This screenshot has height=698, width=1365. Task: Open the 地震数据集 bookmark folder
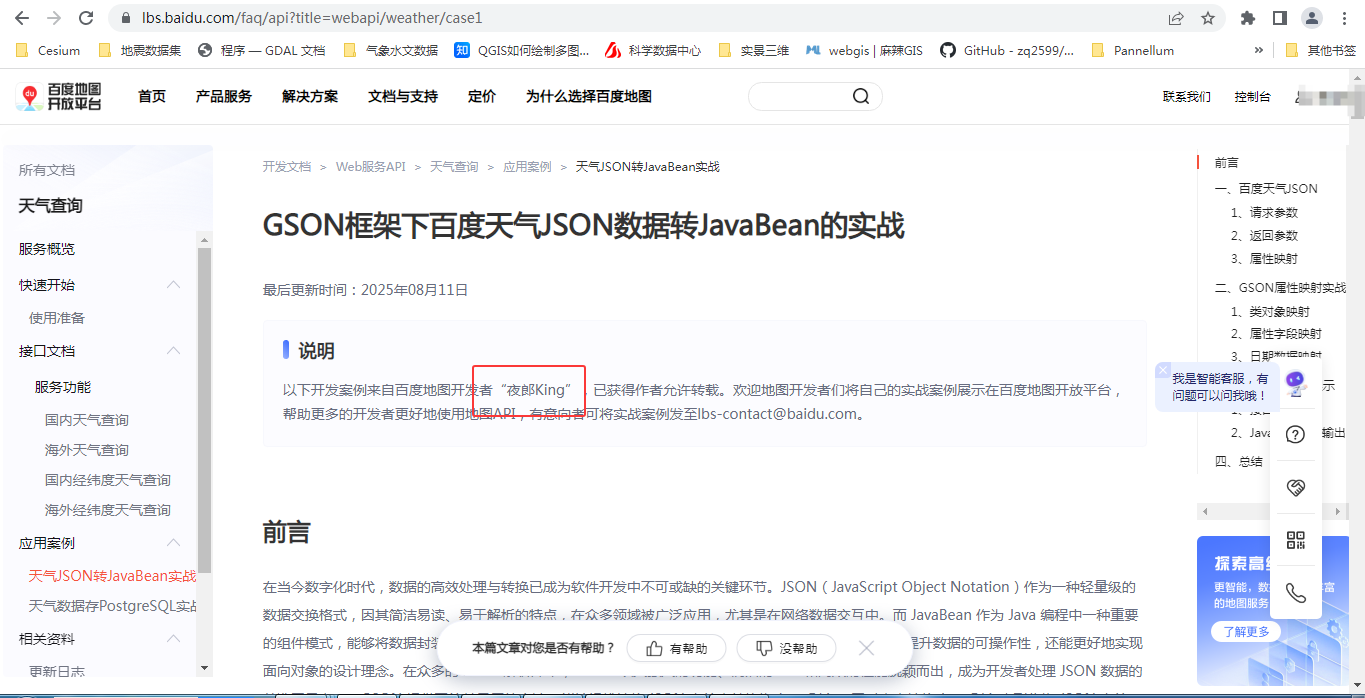pyautogui.click(x=140, y=50)
